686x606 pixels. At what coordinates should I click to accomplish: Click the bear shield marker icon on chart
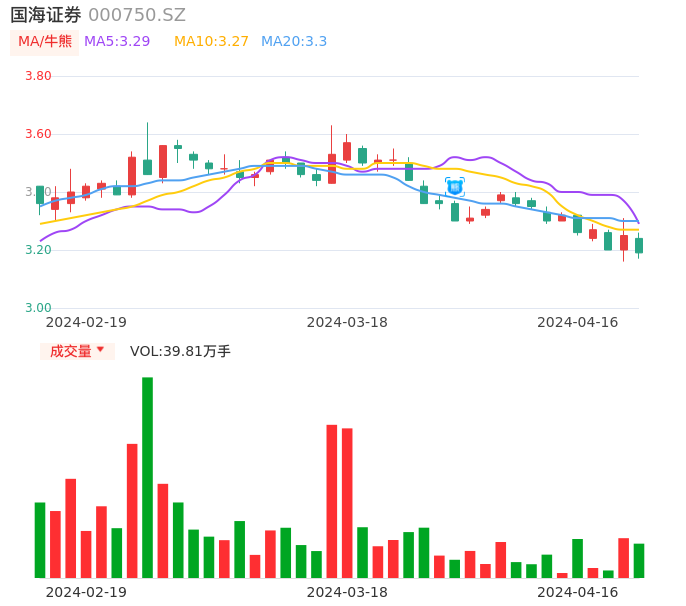tap(455, 187)
